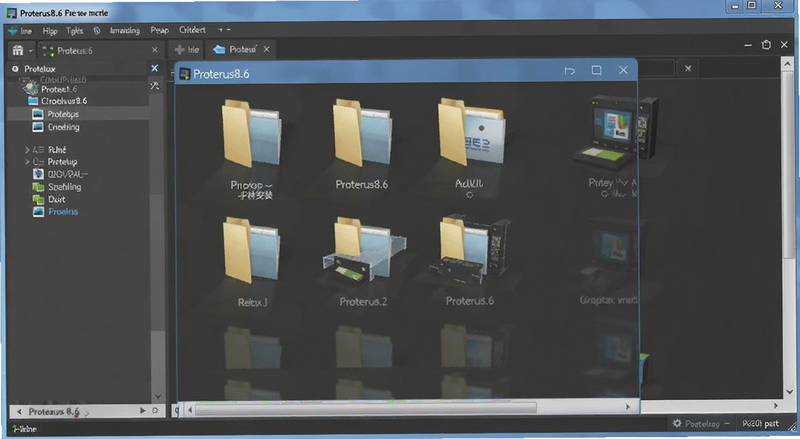Click the PX30t past status bar entry

point(761,424)
